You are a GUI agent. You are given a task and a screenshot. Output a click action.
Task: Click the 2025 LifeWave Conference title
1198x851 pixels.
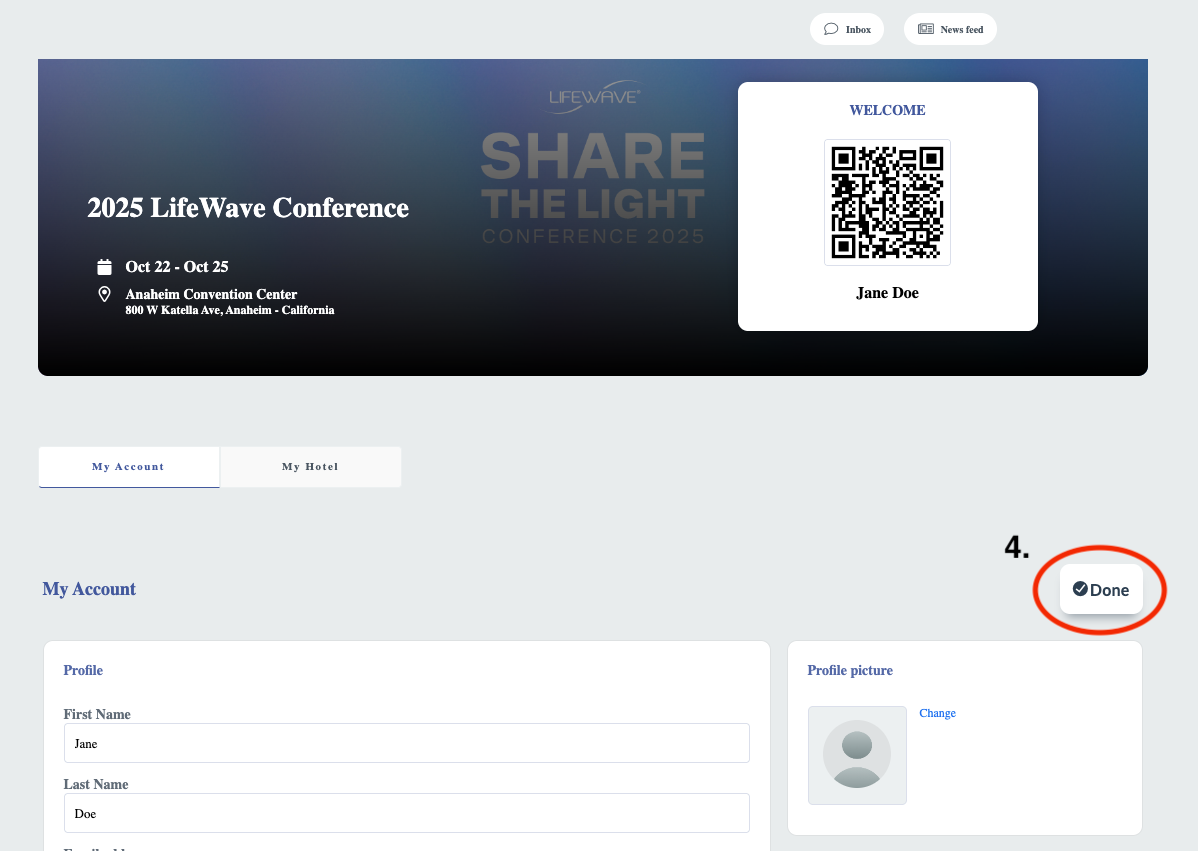248,208
